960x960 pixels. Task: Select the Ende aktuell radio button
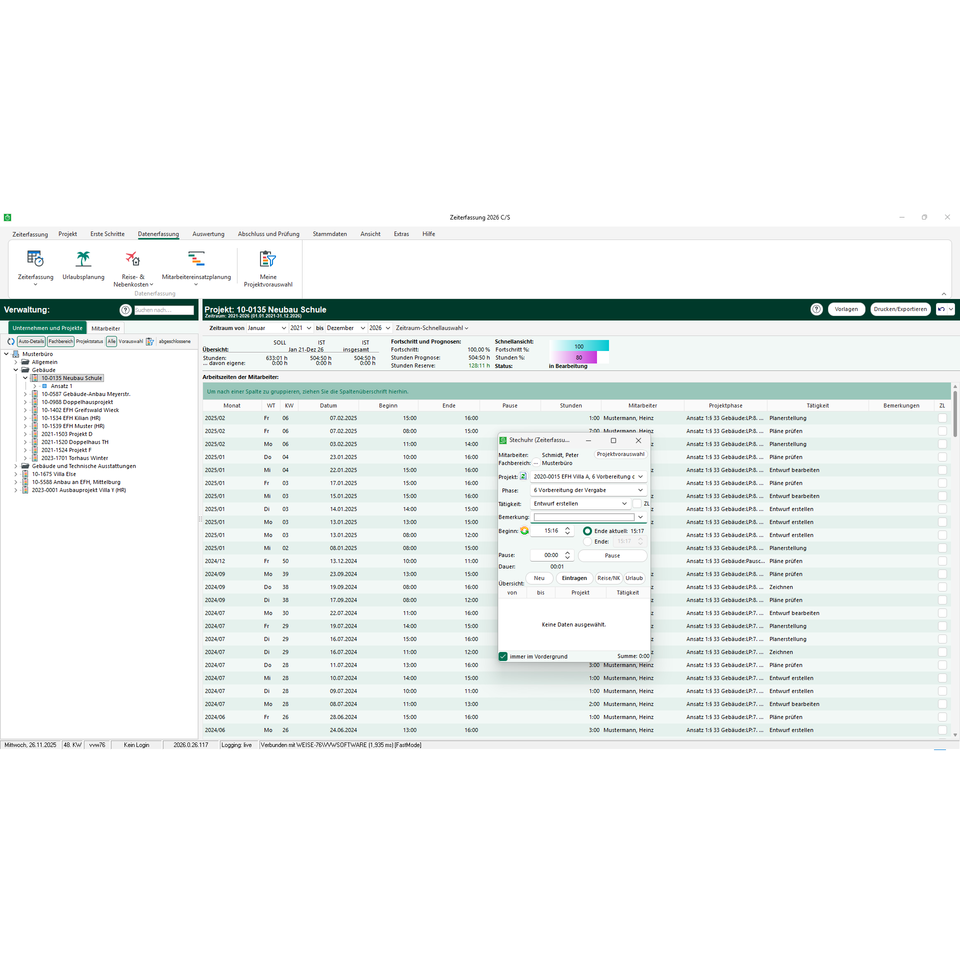click(588, 531)
